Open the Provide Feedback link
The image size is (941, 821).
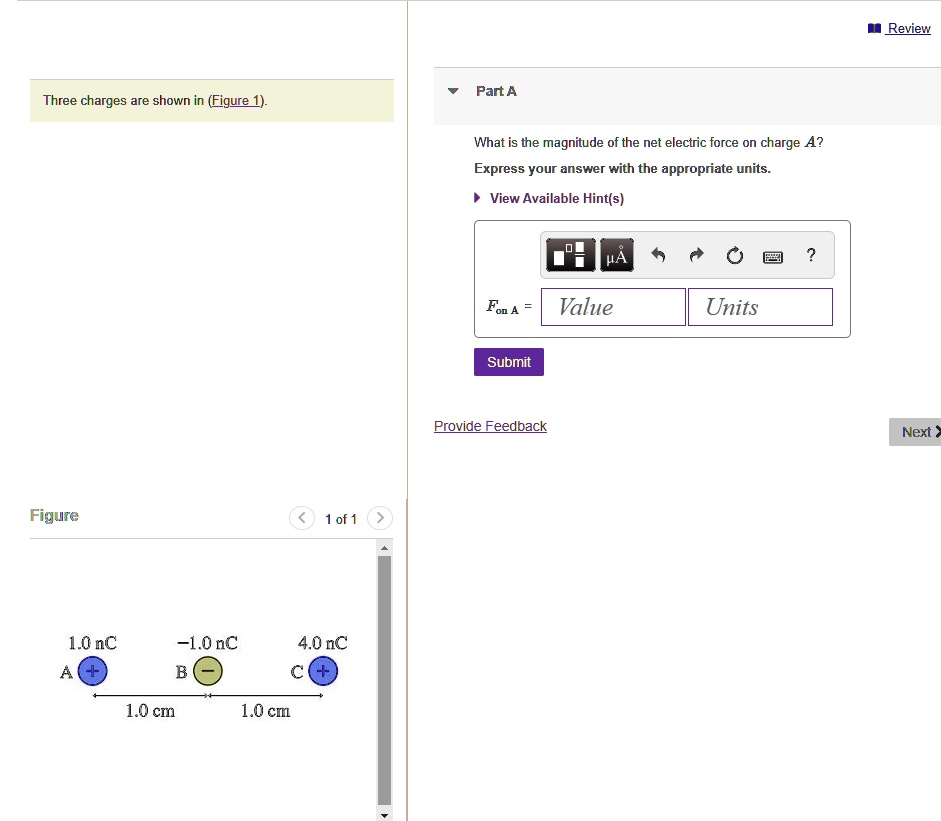pyautogui.click(x=490, y=425)
